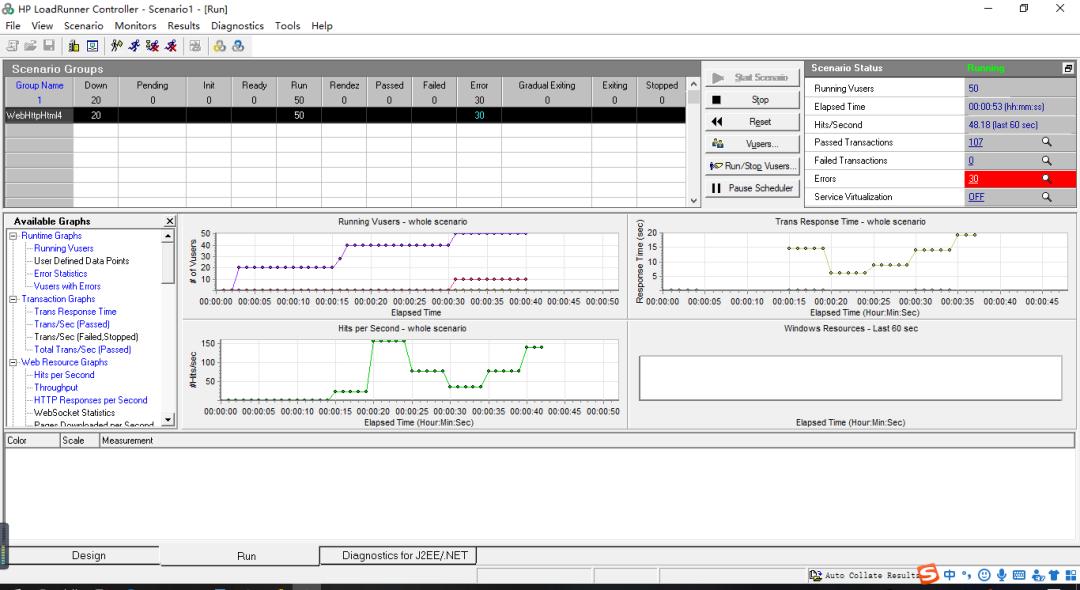Pause the Scheduler
The image size is (1080, 590).
(x=752, y=187)
